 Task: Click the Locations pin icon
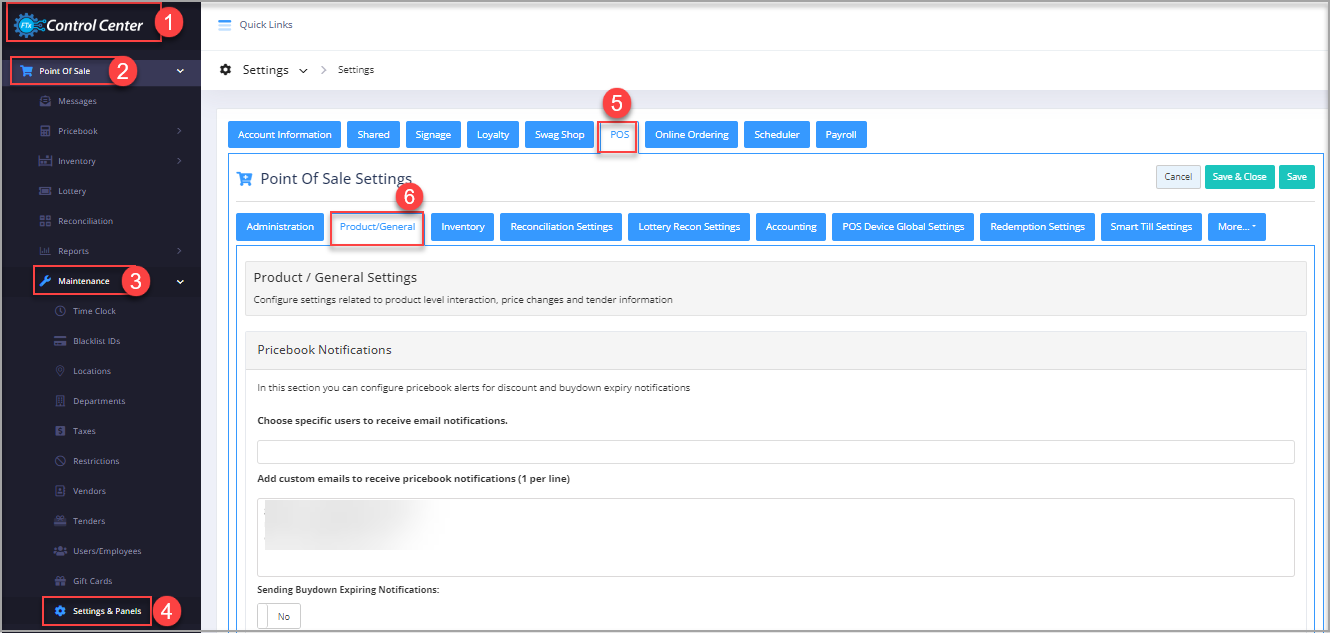(x=60, y=371)
